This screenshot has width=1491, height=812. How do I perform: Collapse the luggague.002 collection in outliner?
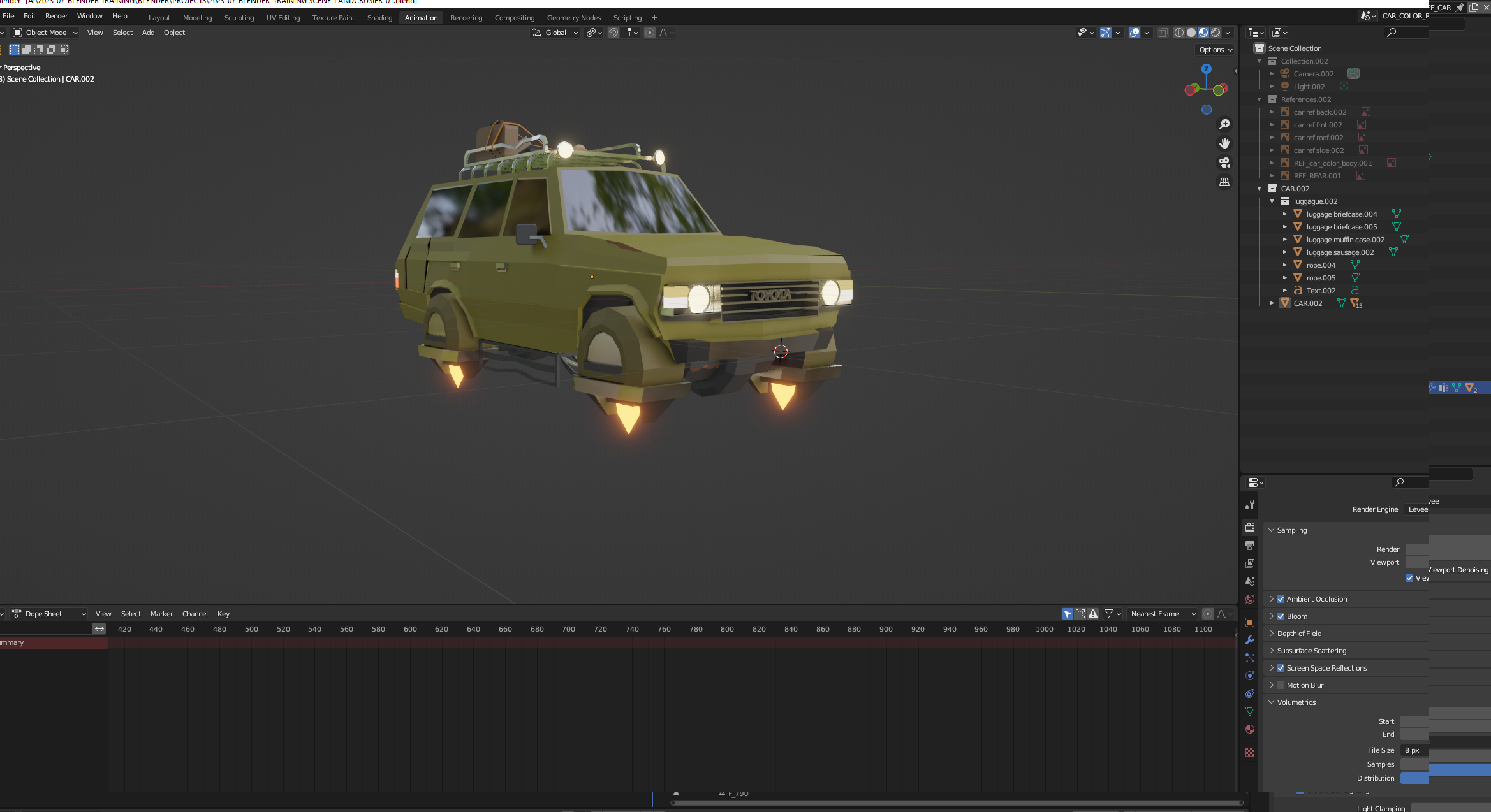[x=1272, y=201]
